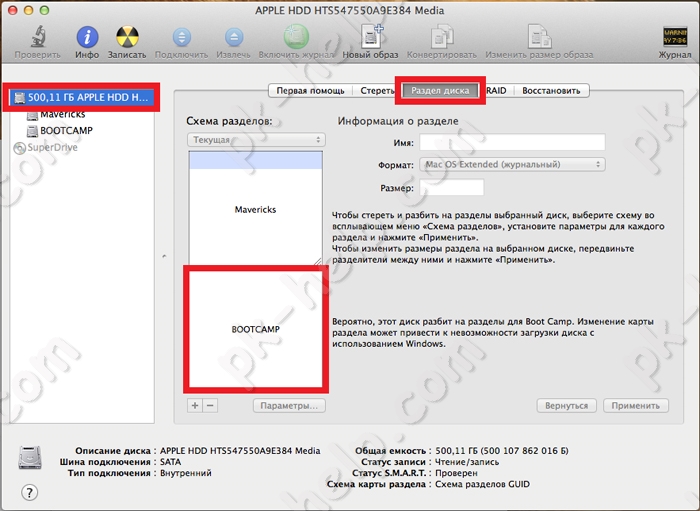Image resolution: width=700 pixels, height=511 pixels.
Task: Close the Disk Utility window
Action: (12, 10)
